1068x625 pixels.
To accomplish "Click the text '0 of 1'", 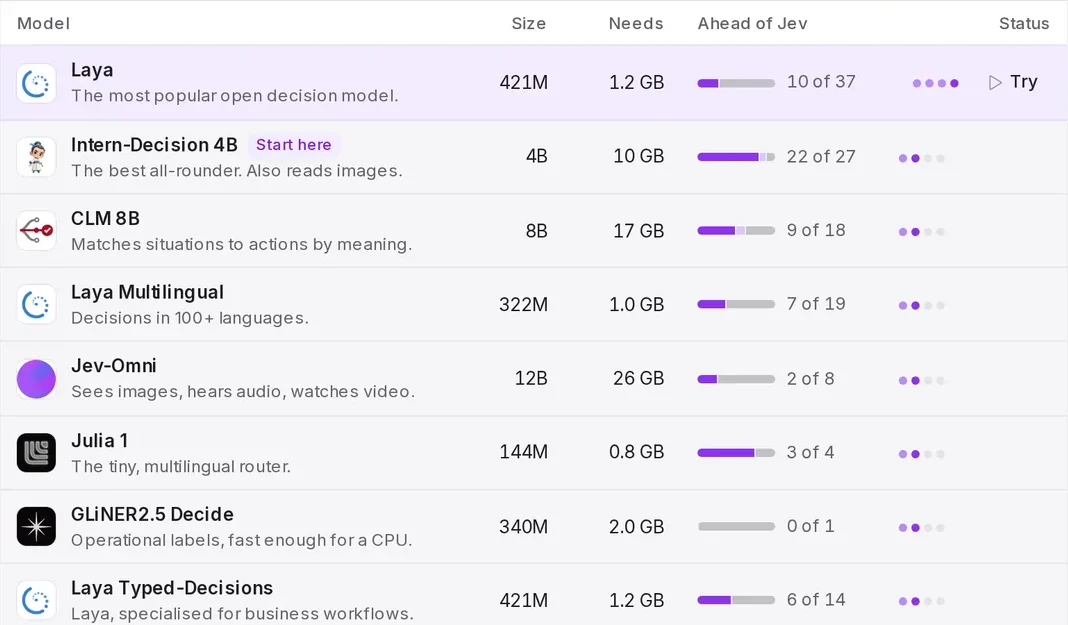I will (x=811, y=526).
